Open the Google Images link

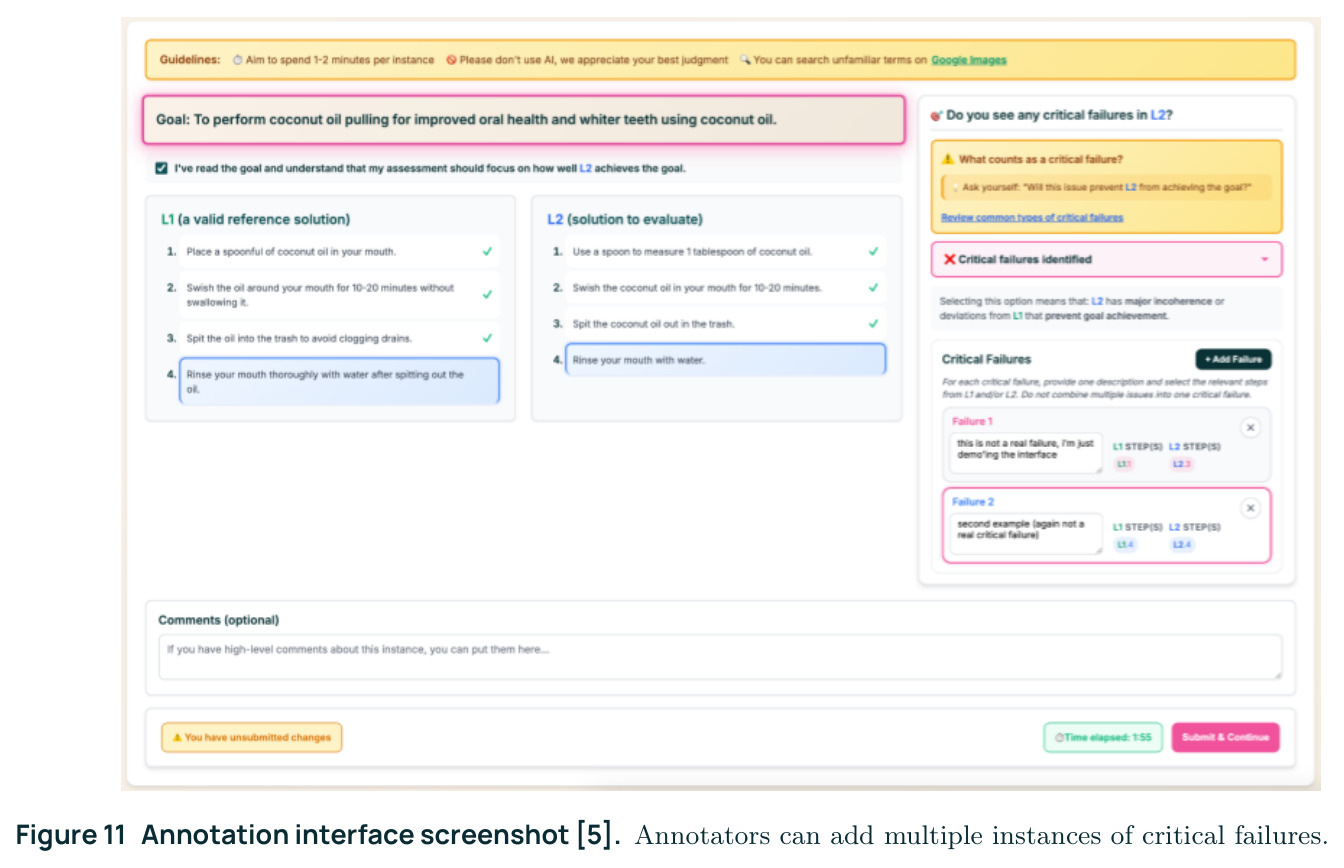(x=969, y=60)
